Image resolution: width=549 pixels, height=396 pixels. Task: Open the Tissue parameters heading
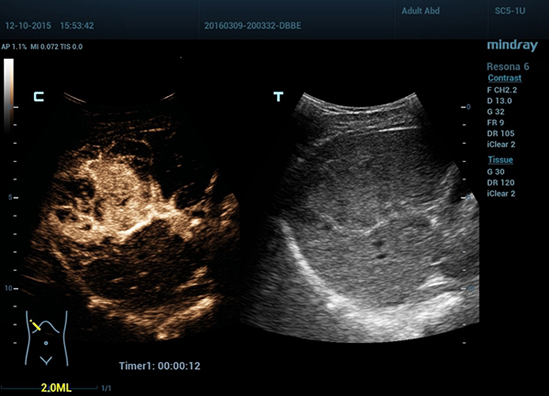(500, 160)
